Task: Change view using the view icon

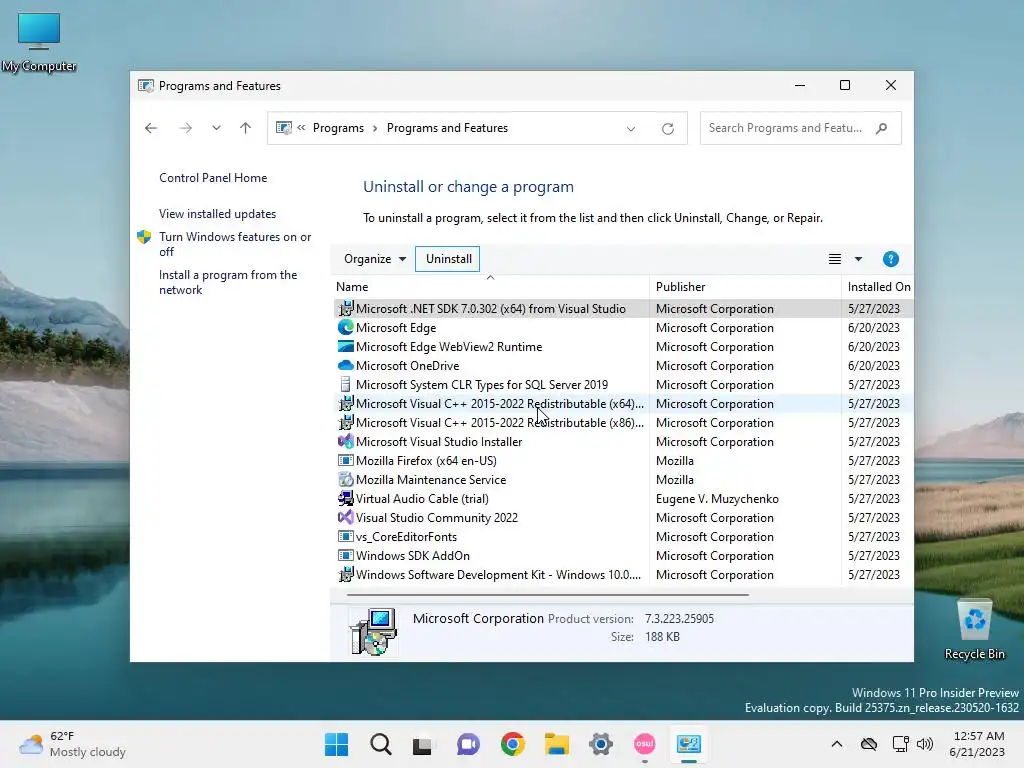Action: click(835, 259)
